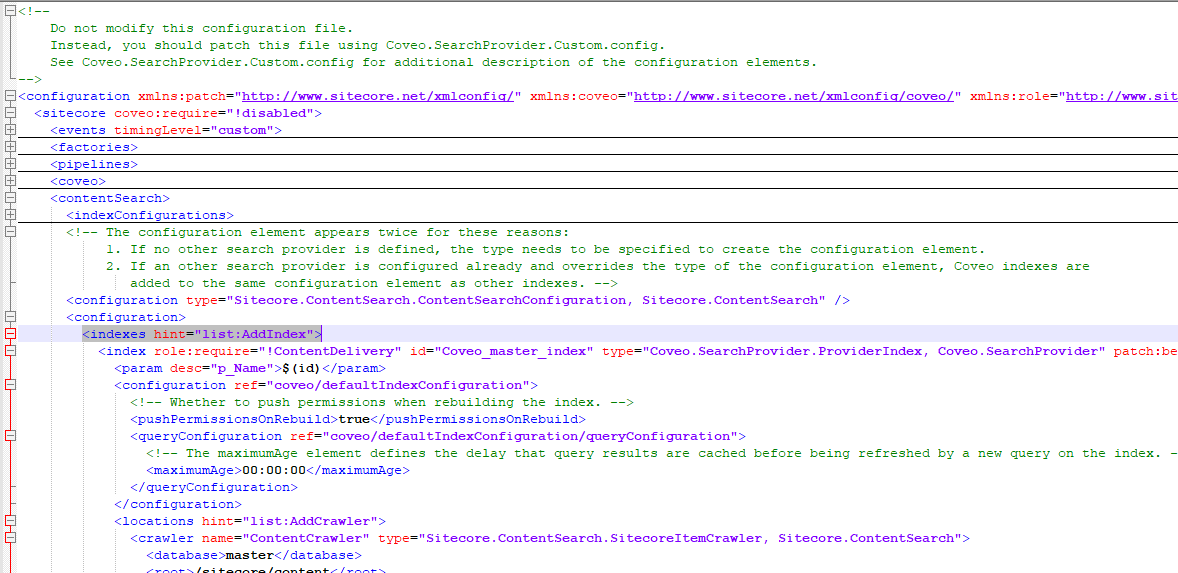Click the coveo:require="!disabled" attribute
1178x573 pixels.
click(x=213, y=113)
